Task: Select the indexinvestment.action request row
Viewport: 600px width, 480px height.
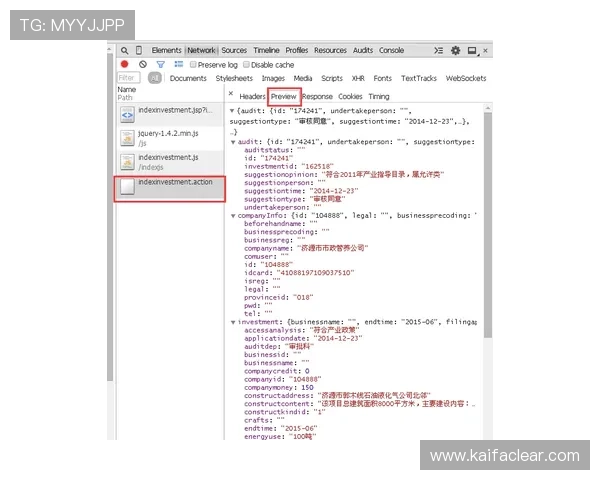Action: click(170, 188)
